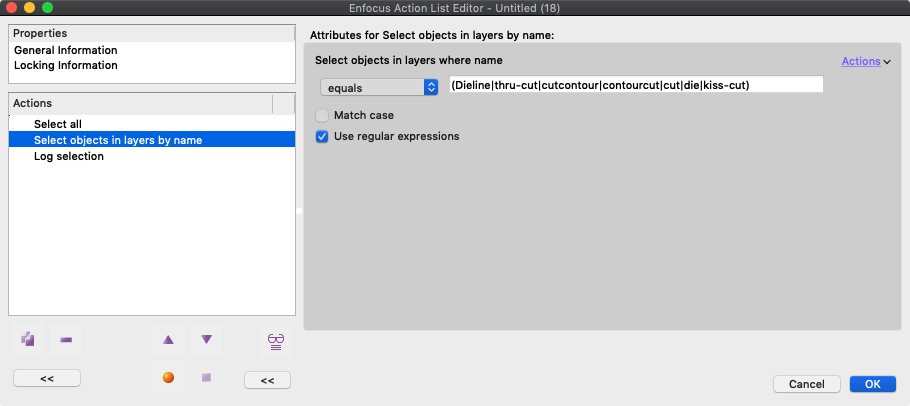Click the orange record ball icon

[x=168, y=378]
